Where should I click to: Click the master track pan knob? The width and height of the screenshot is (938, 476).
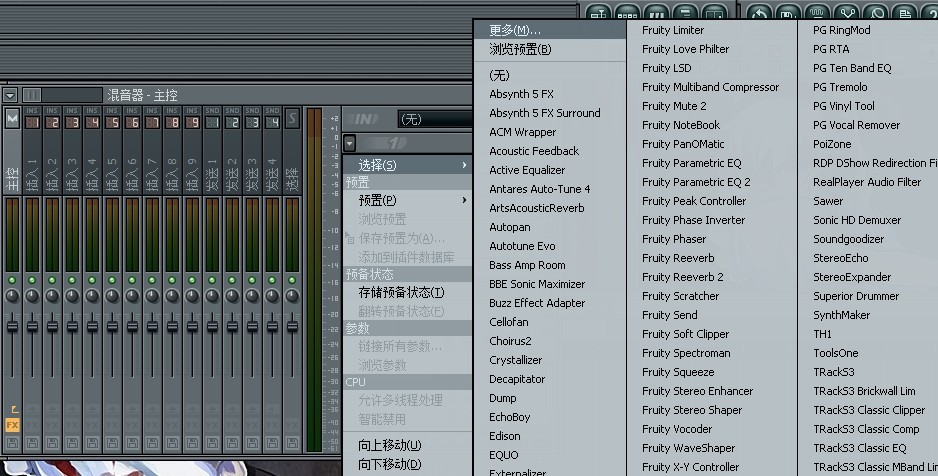pos(12,295)
